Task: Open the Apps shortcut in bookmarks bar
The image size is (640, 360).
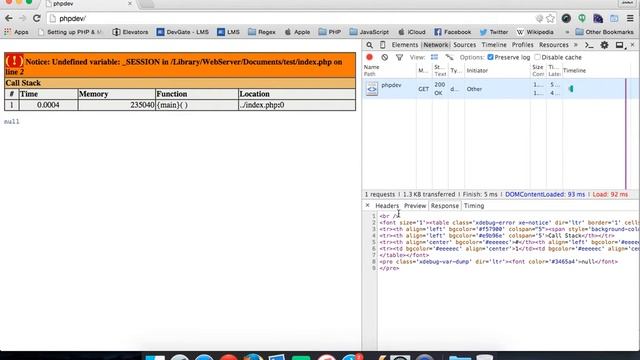Action: point(16,32)
